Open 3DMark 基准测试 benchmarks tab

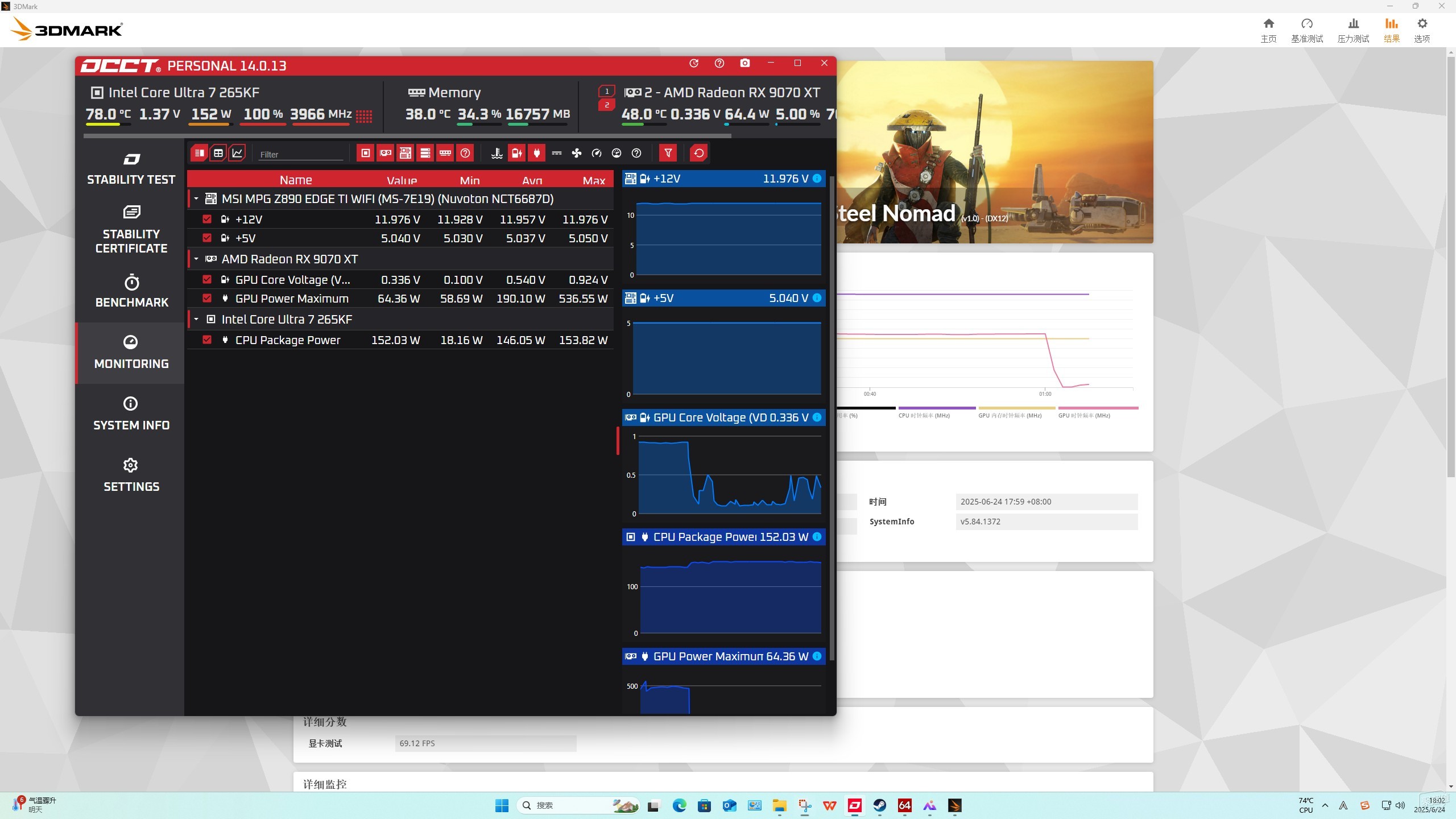point(1307,30)
